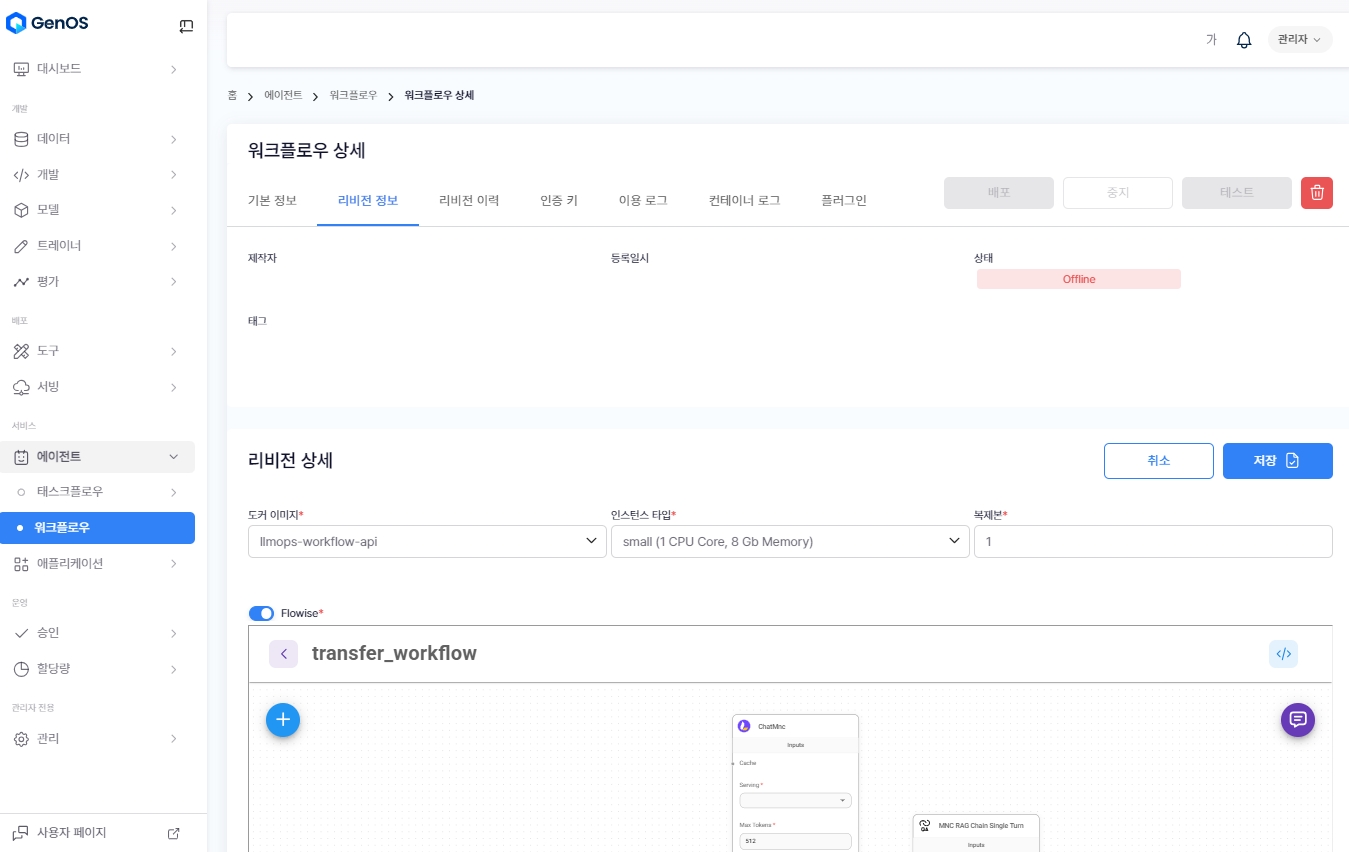Switch to the 컨테이너 로그 tab

(744, 200)
